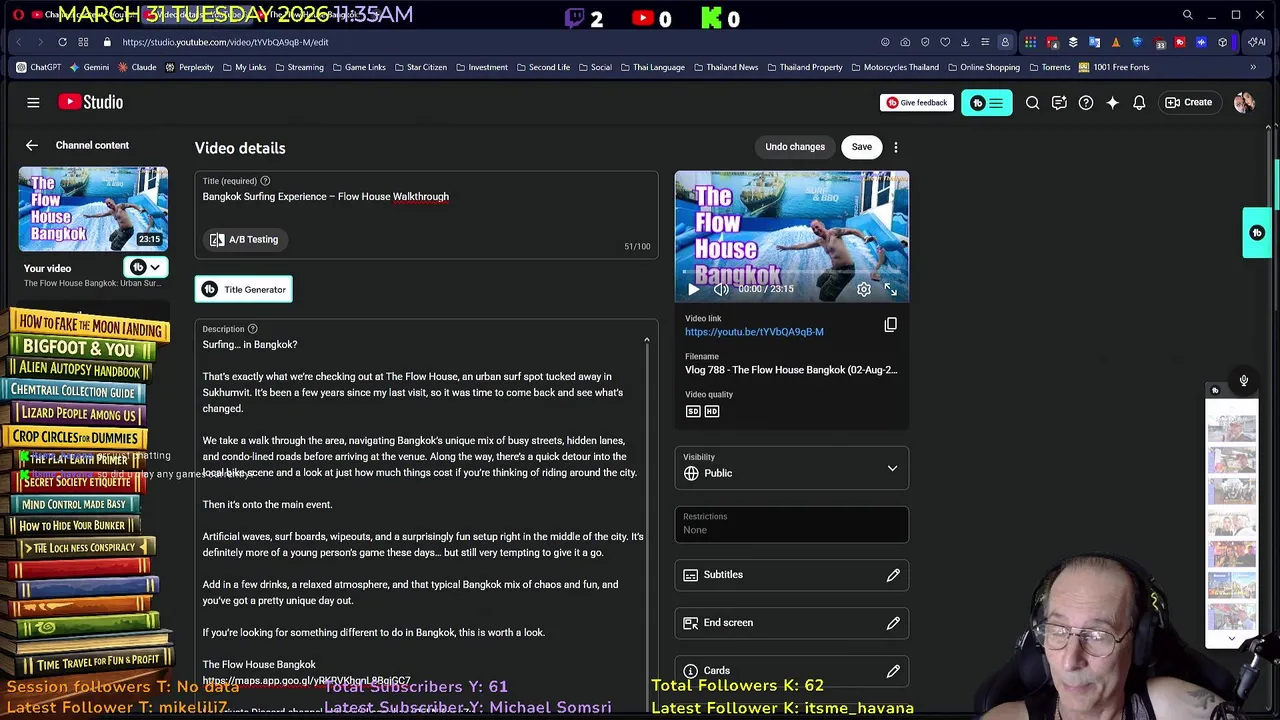Collapse the Description box chevron

pos(646,341)
